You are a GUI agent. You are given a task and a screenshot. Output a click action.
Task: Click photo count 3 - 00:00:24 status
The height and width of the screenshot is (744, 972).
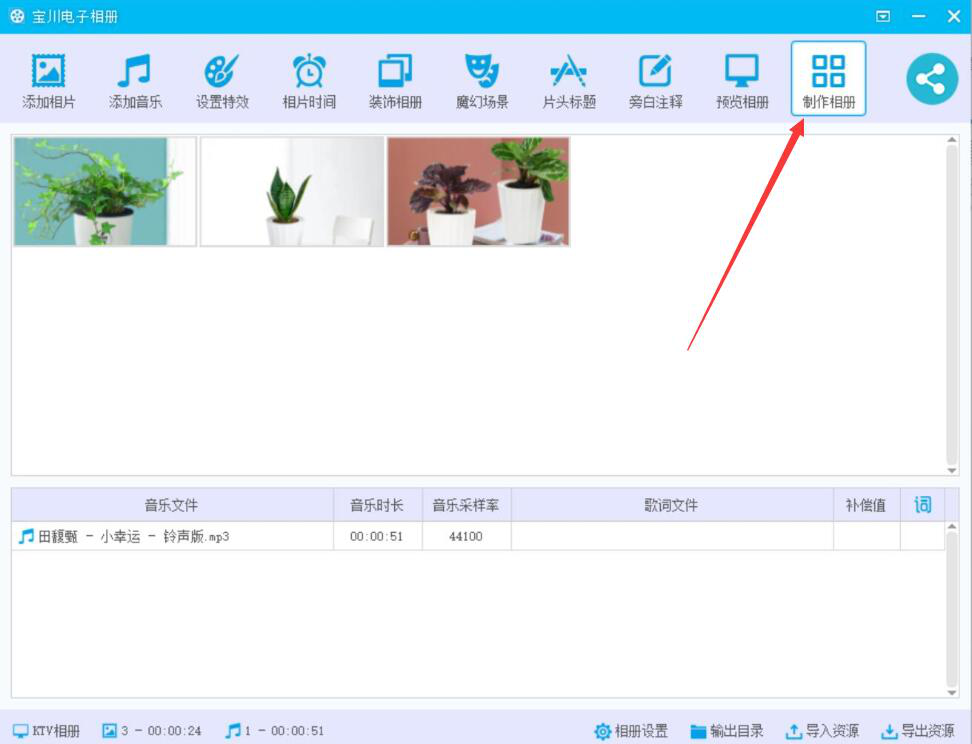pyautogui.click(x=152, y=730)
